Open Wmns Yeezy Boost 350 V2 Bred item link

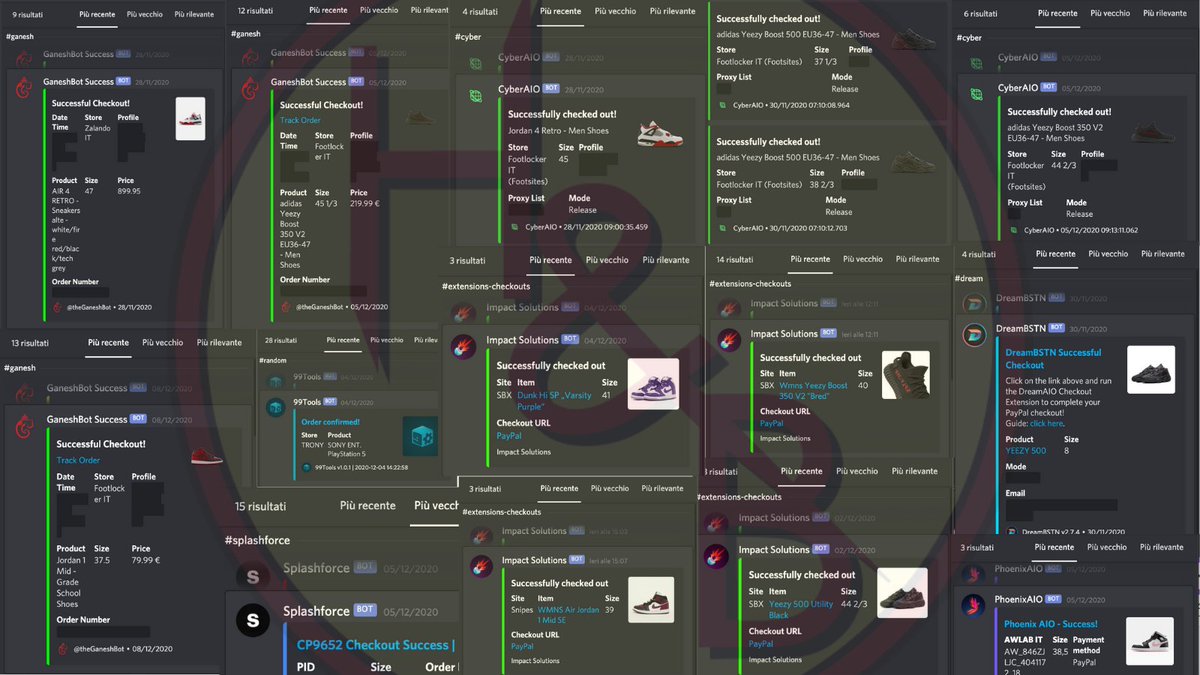click(814, 391)
